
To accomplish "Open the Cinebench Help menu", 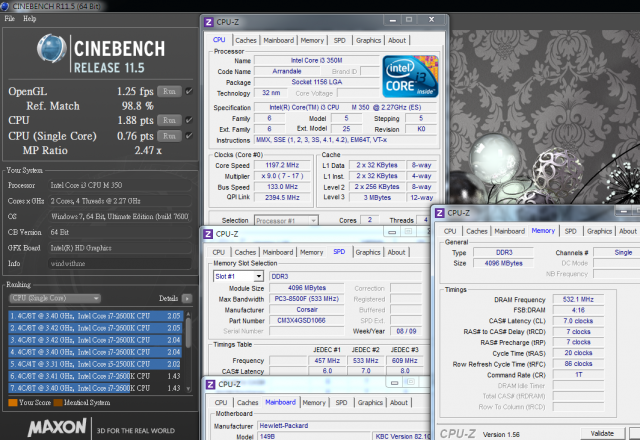I will (x=29, y=18).
